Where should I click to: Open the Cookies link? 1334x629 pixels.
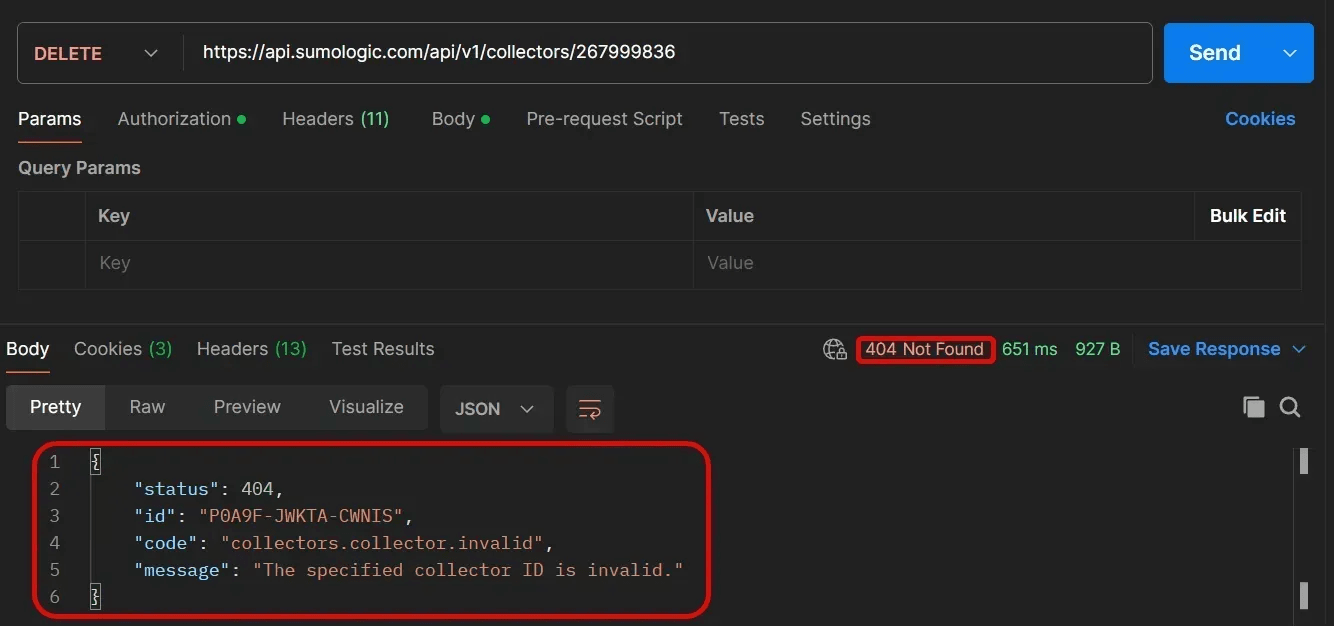[1259, 119]
